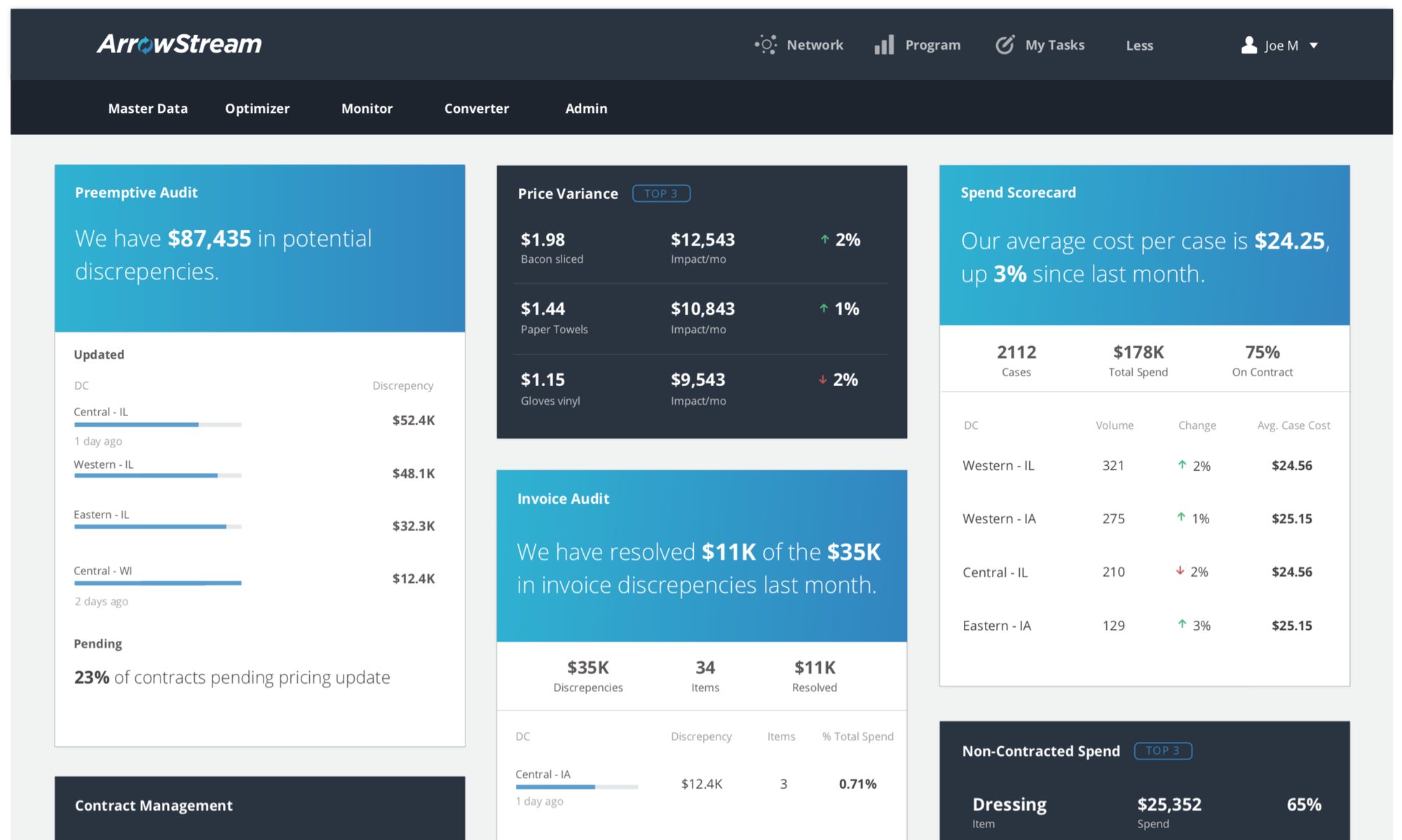The height and width of the screenshot is (840, 1402).
Task: Click the $52.4K discrepancy value
Action: coord(414,420)
